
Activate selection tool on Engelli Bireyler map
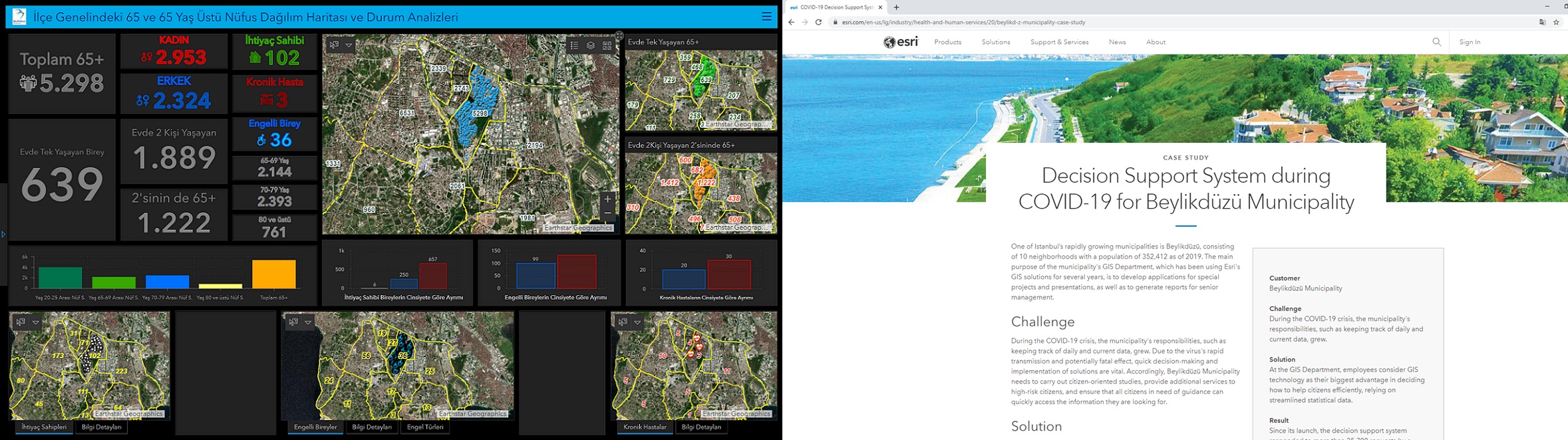293,322
